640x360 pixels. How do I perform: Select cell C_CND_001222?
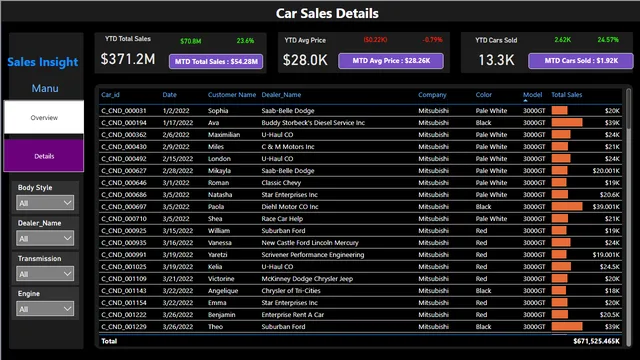pos(124,315)
